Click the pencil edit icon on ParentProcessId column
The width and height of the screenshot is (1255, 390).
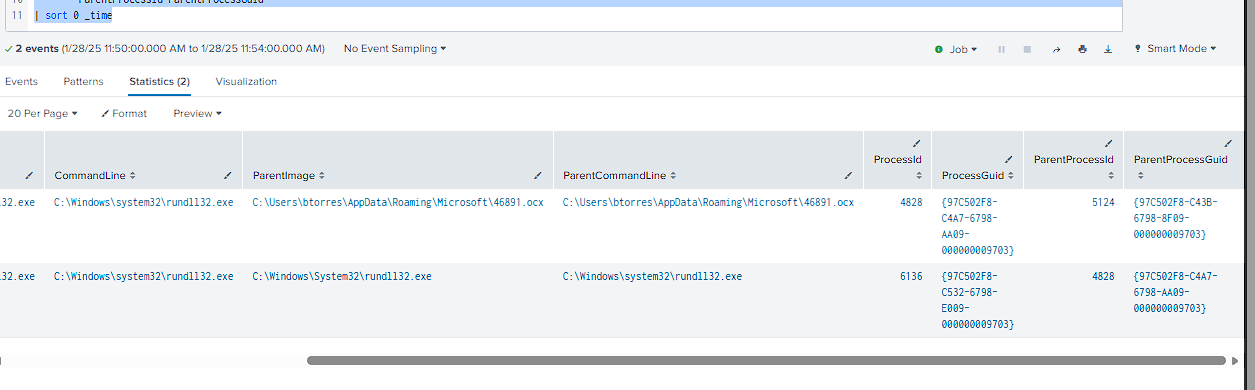click(x=1108, y=144)
